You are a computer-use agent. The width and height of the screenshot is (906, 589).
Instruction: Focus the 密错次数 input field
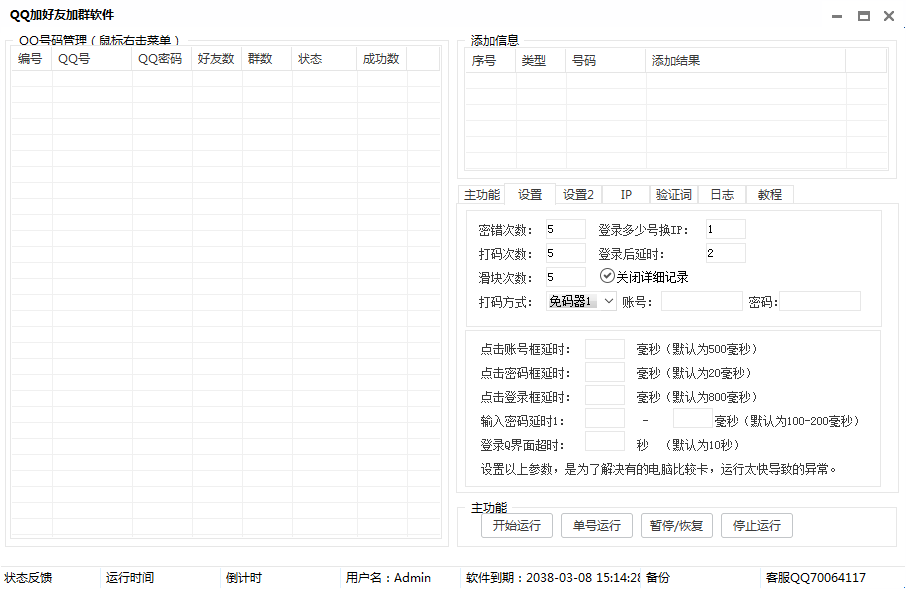point(566,229)
